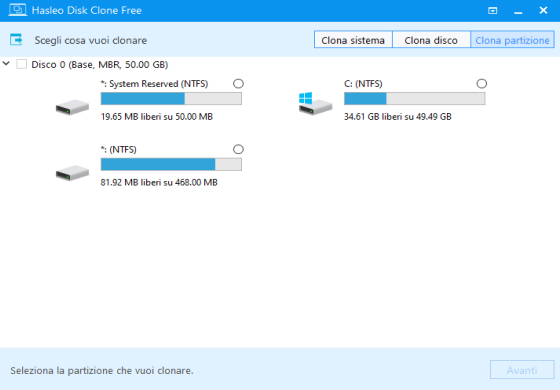The height and width of the screenshot is (390, 560).
Task: Click the Scegli cosa vuoi clonare heading
Action: click(91, 40)
